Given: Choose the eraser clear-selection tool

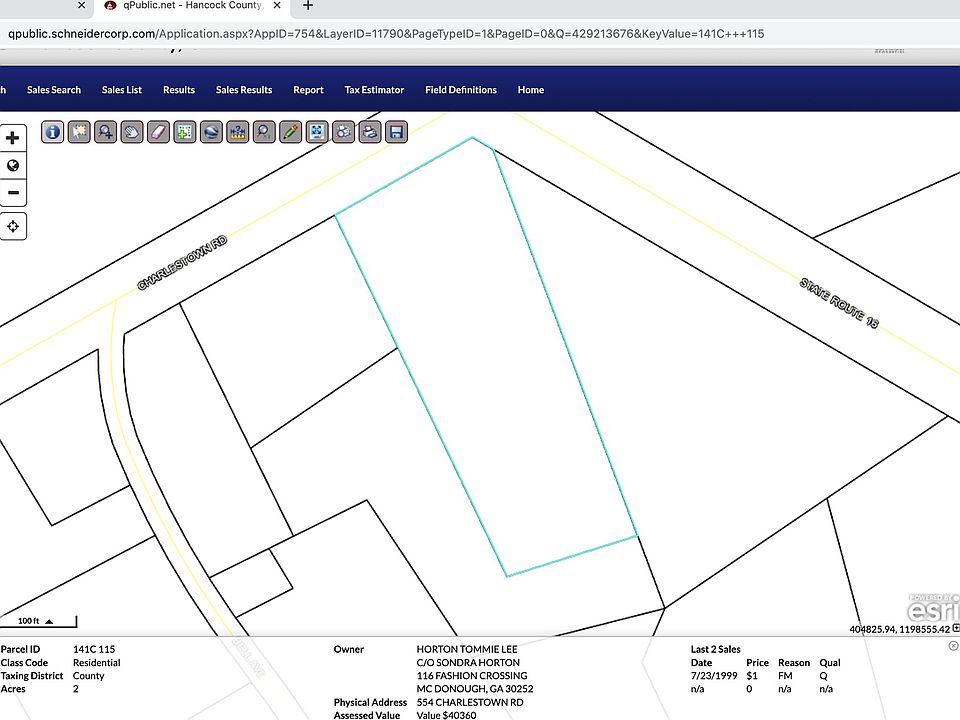Looking at the screenshot, I should tap(158, 132).
